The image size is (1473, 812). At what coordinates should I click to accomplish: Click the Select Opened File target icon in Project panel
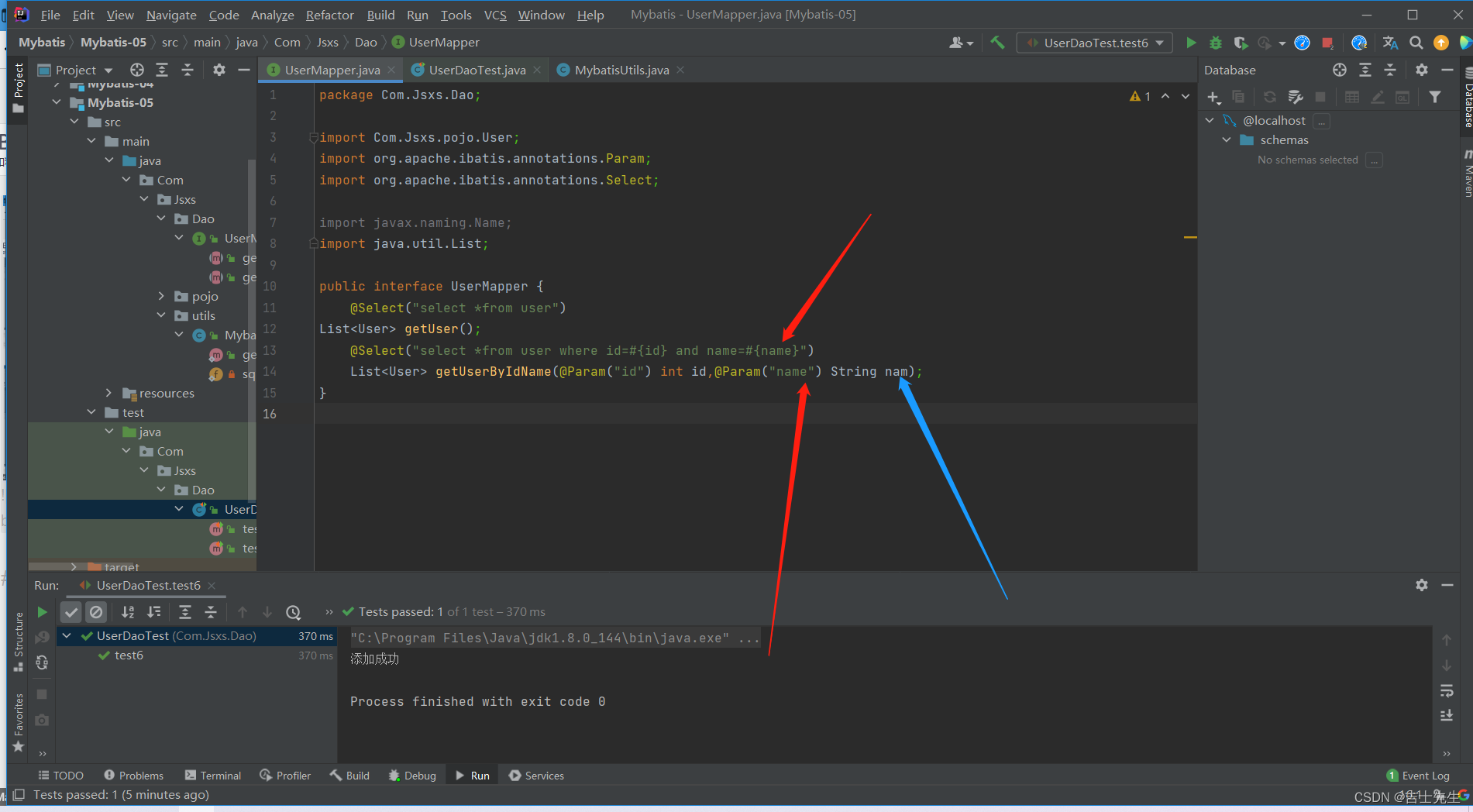pos(137,70)
